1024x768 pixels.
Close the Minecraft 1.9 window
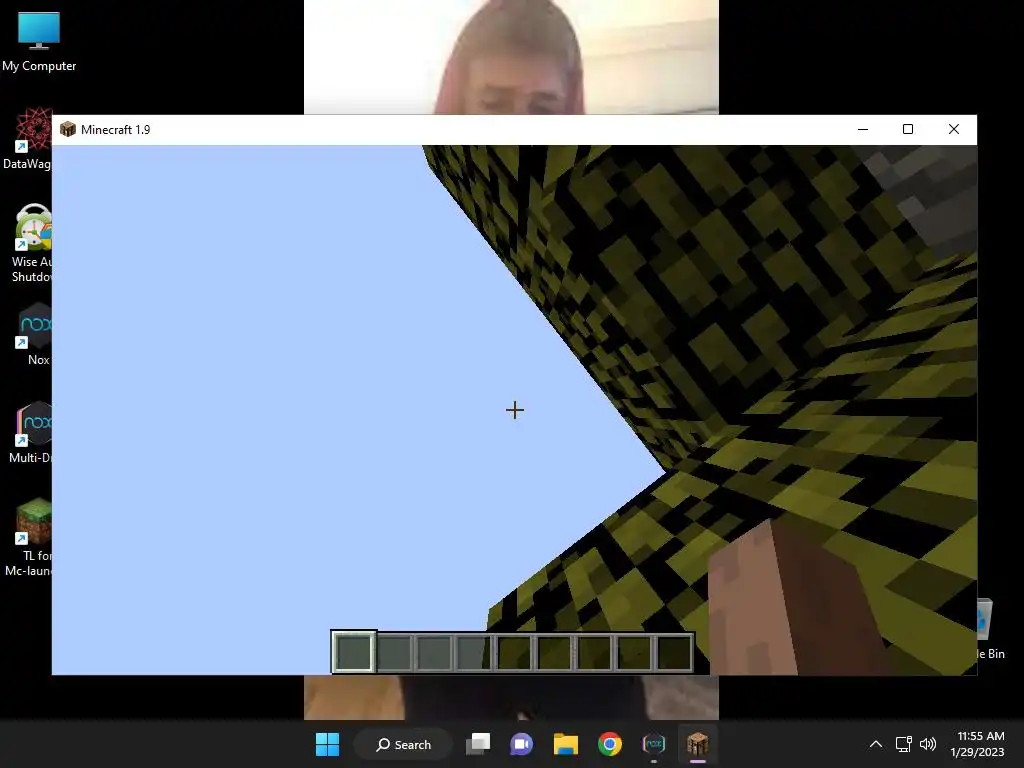[953, 129]
